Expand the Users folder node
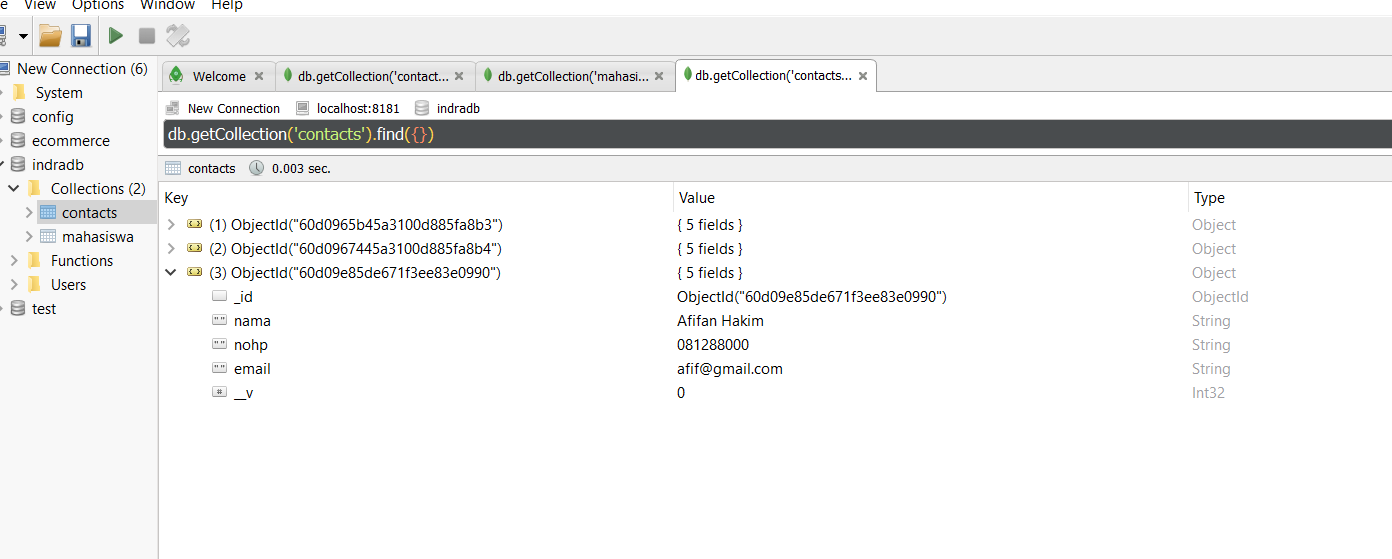Screen dimensions: 1392x559 click(x=14, y=285)
